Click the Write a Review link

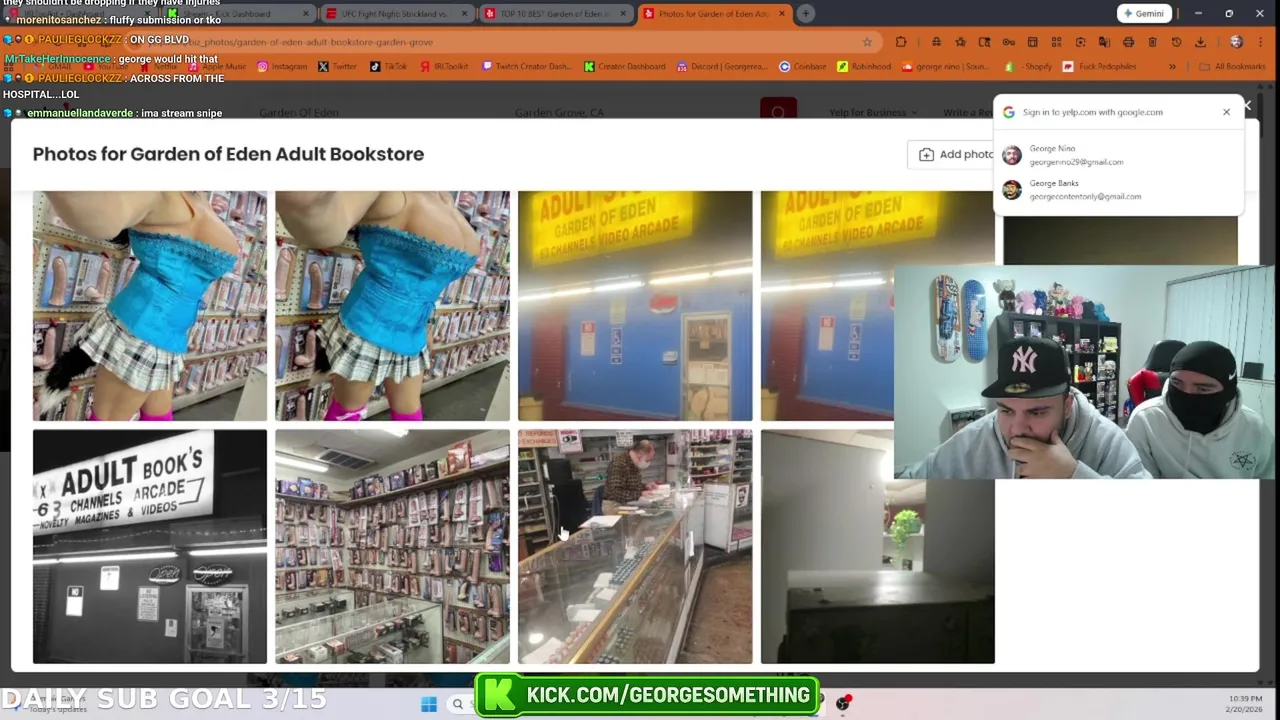(x=968, y=112)
